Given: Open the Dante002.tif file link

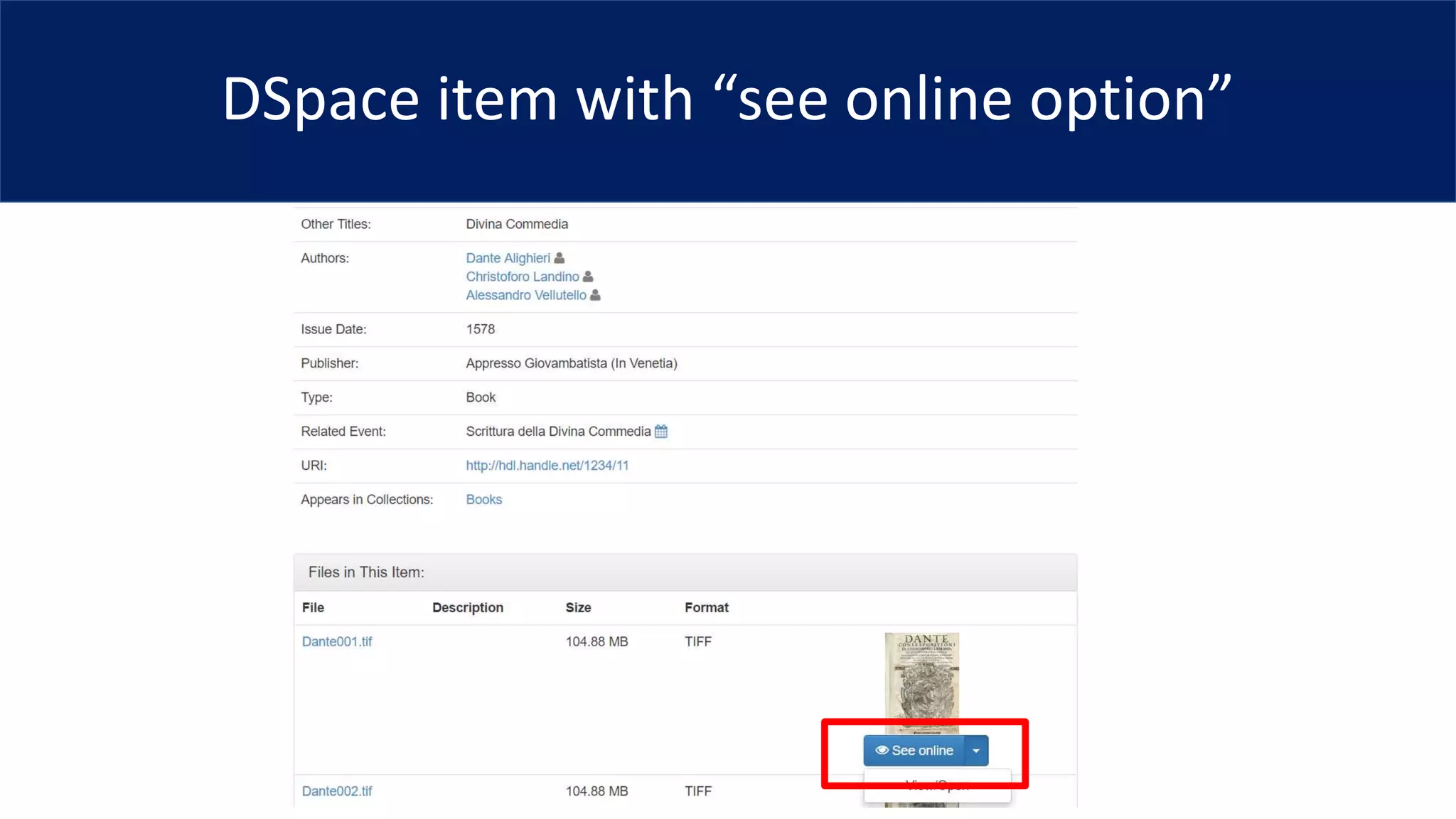Looking at the screenshot, I should (337, 791).
